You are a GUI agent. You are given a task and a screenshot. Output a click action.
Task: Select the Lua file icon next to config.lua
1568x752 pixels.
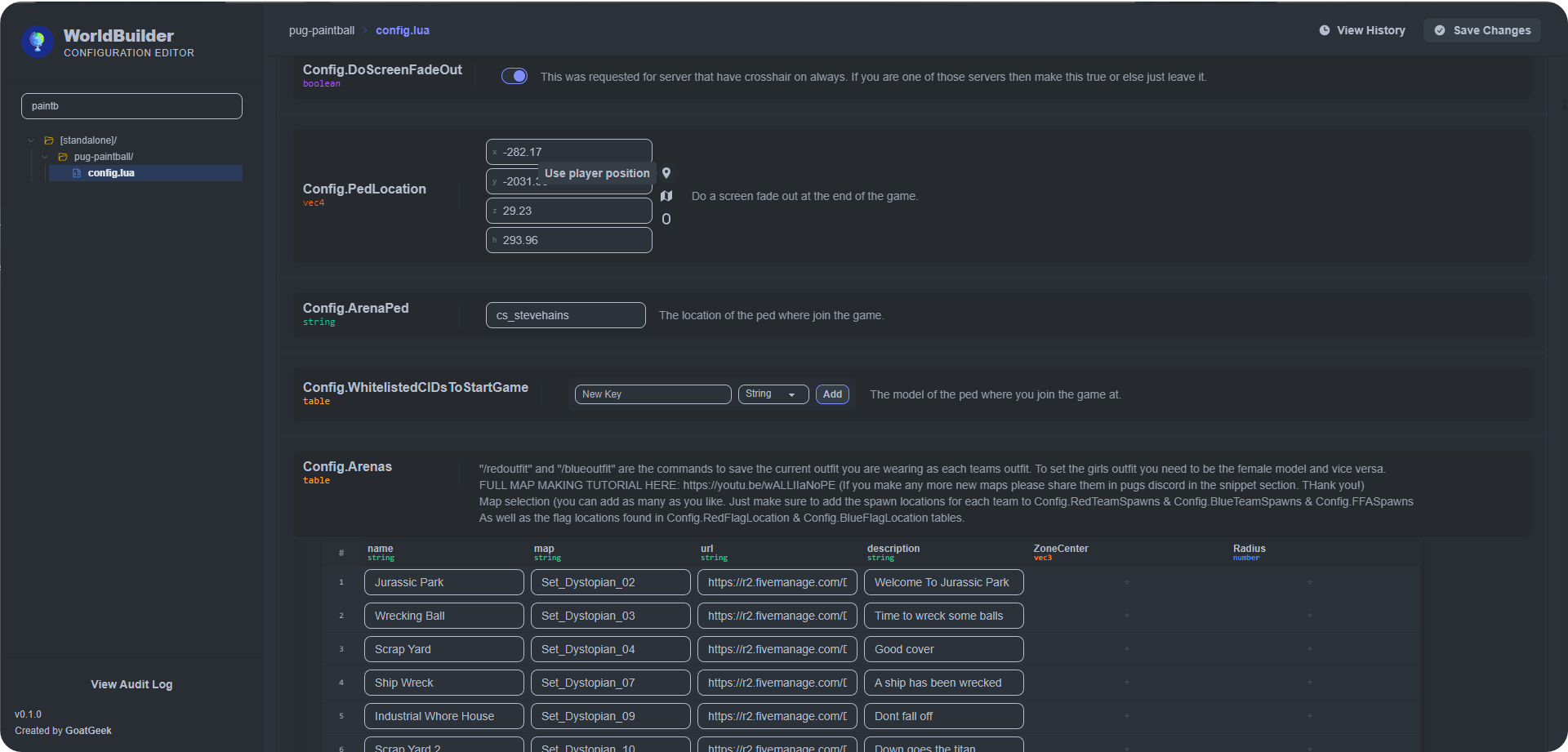[76, 172]
